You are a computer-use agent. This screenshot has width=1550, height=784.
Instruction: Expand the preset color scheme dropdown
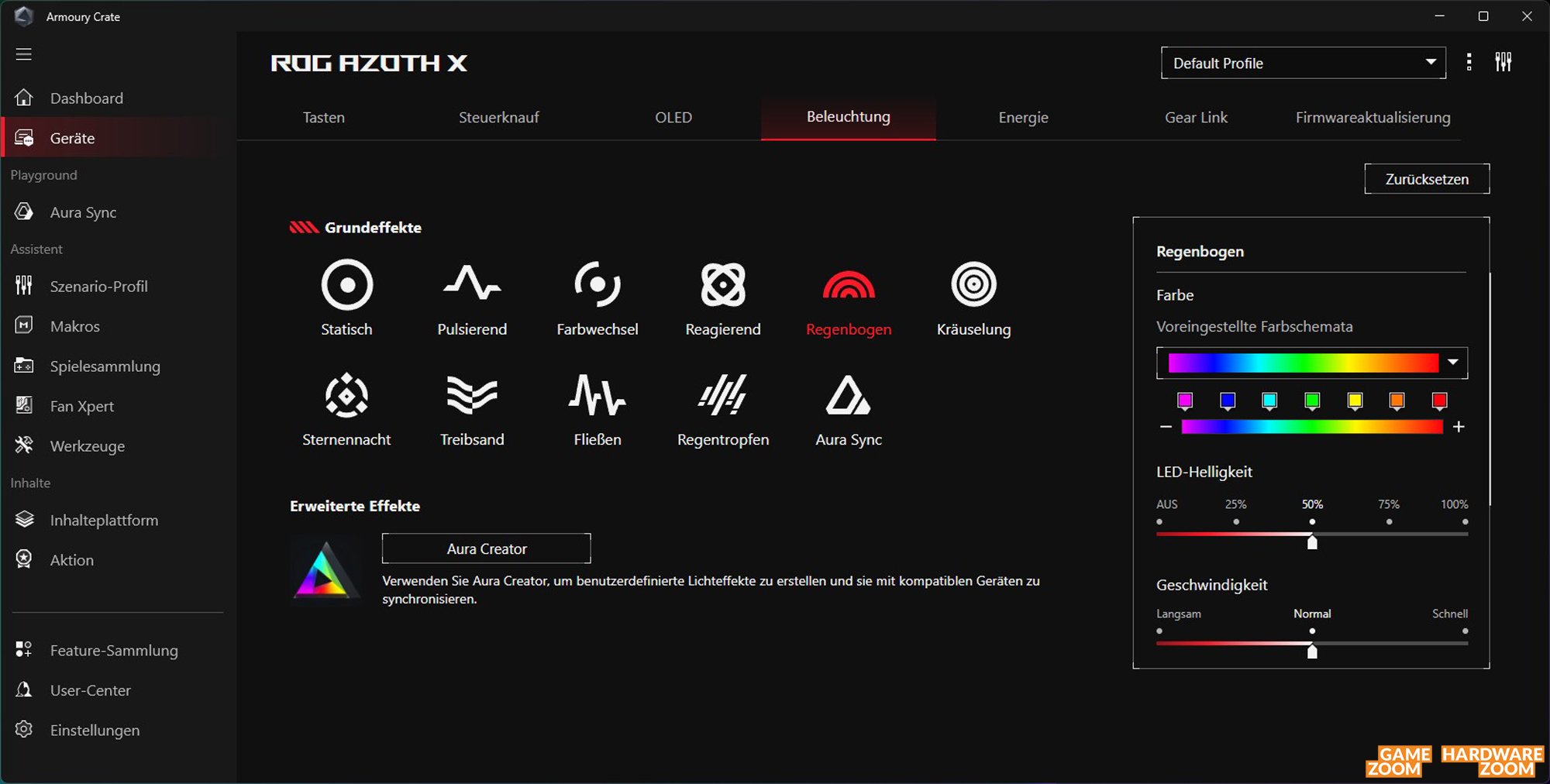tap(1453, 363)
